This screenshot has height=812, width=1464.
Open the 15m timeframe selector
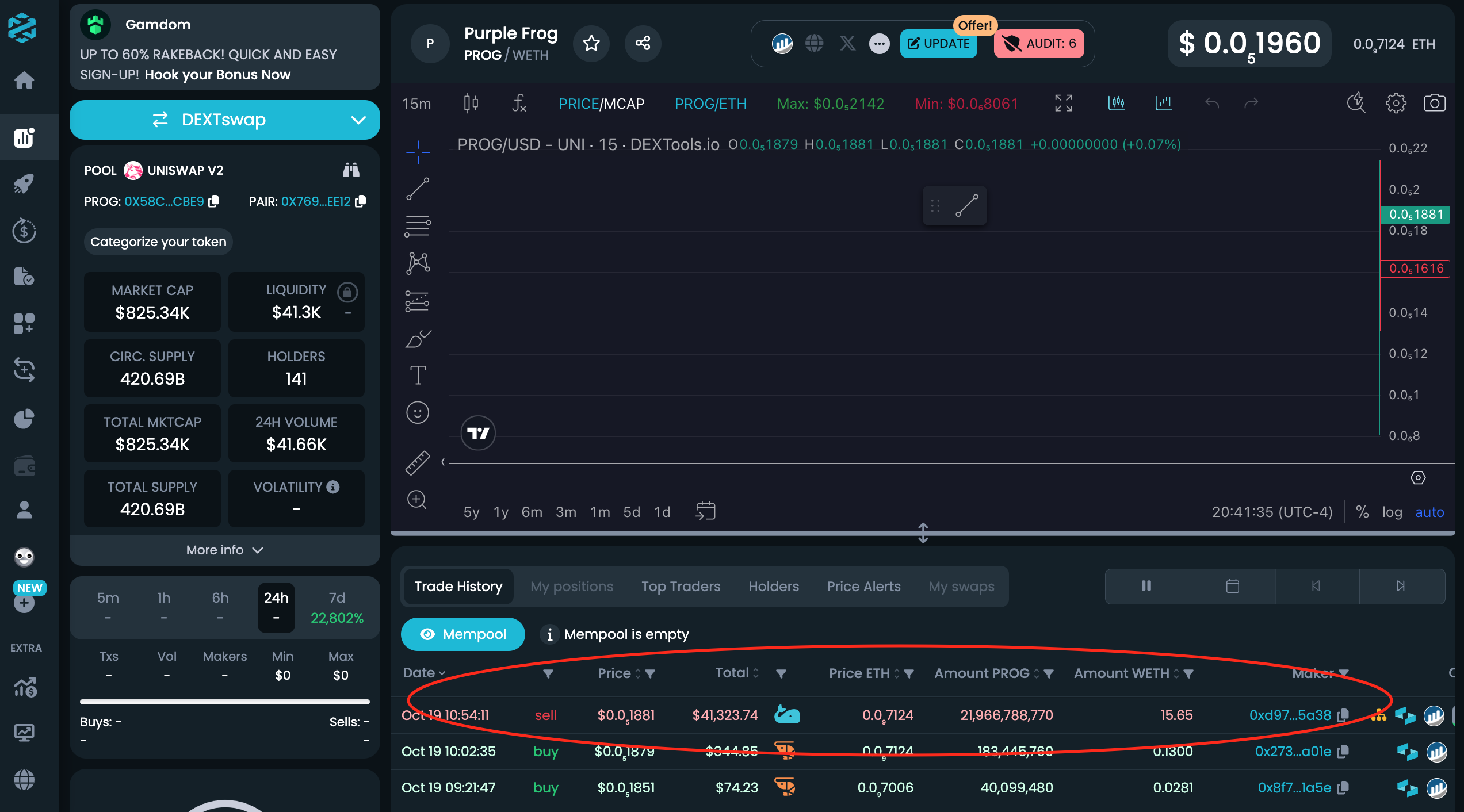coord(416,104)
